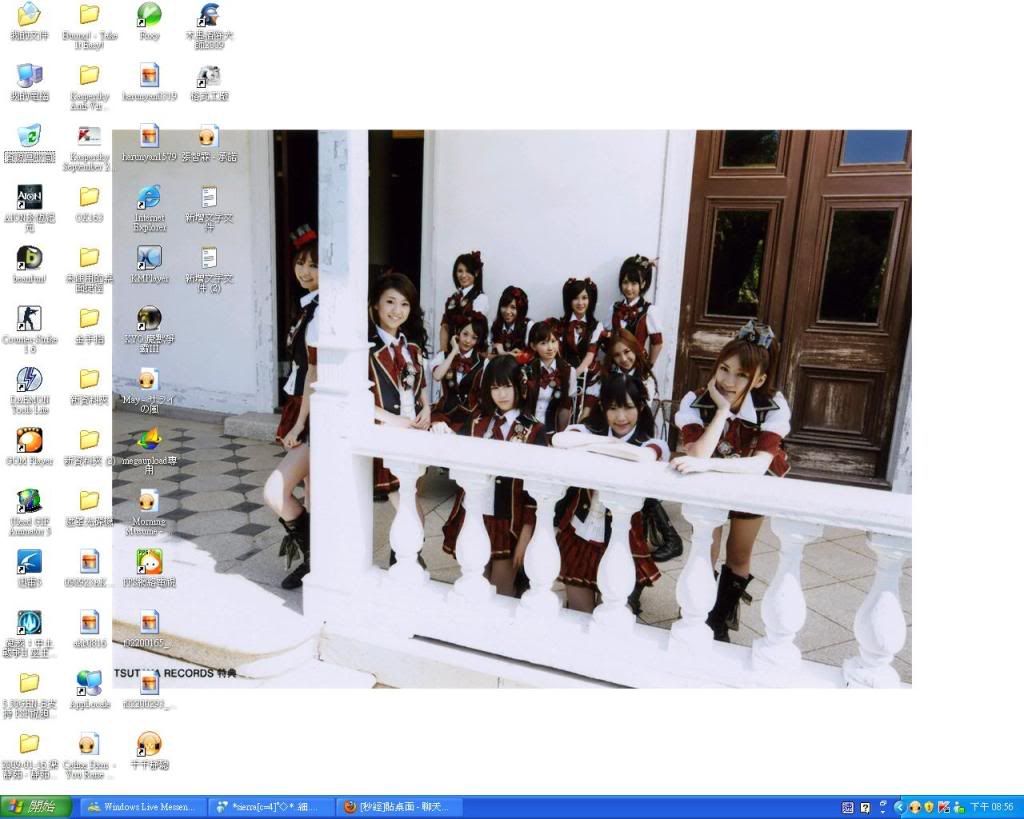Open KMPlayer desktop shortcut

tap(149, 258)
